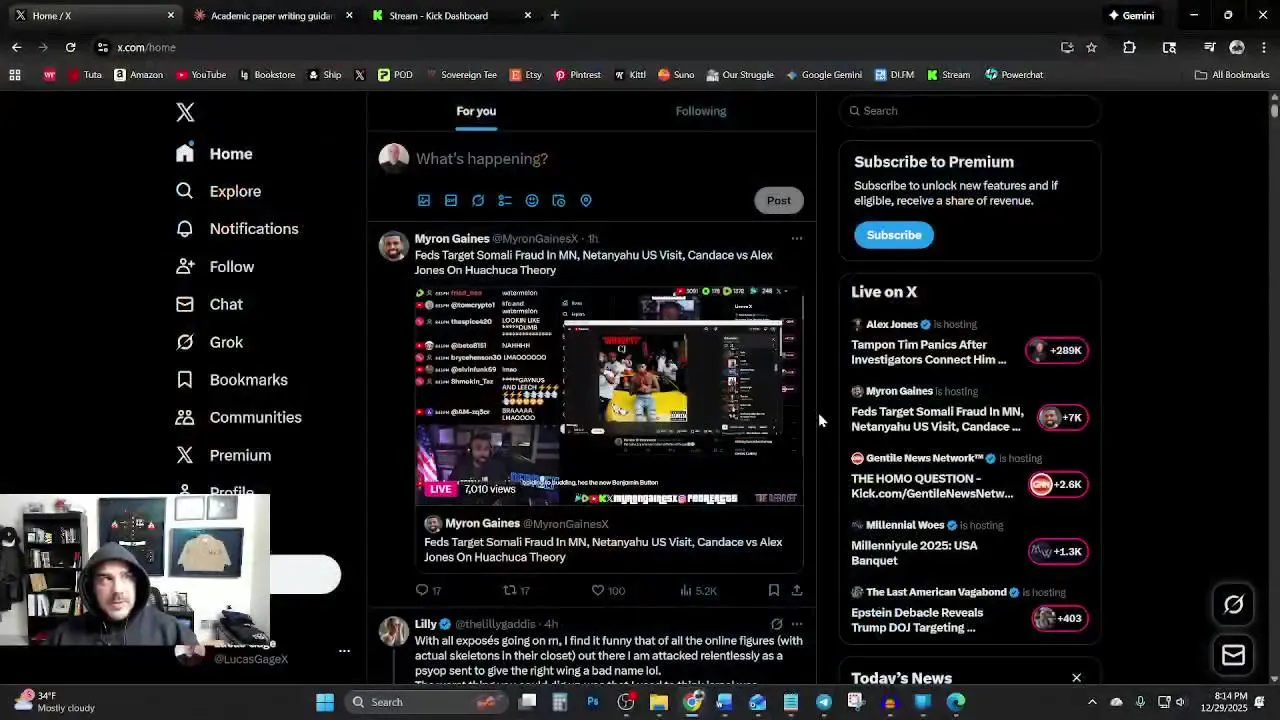Click the schedule post icon in composer
The width and height of the screenshot is (1280, 720).
pyautogui.click(x=559, y=200)
